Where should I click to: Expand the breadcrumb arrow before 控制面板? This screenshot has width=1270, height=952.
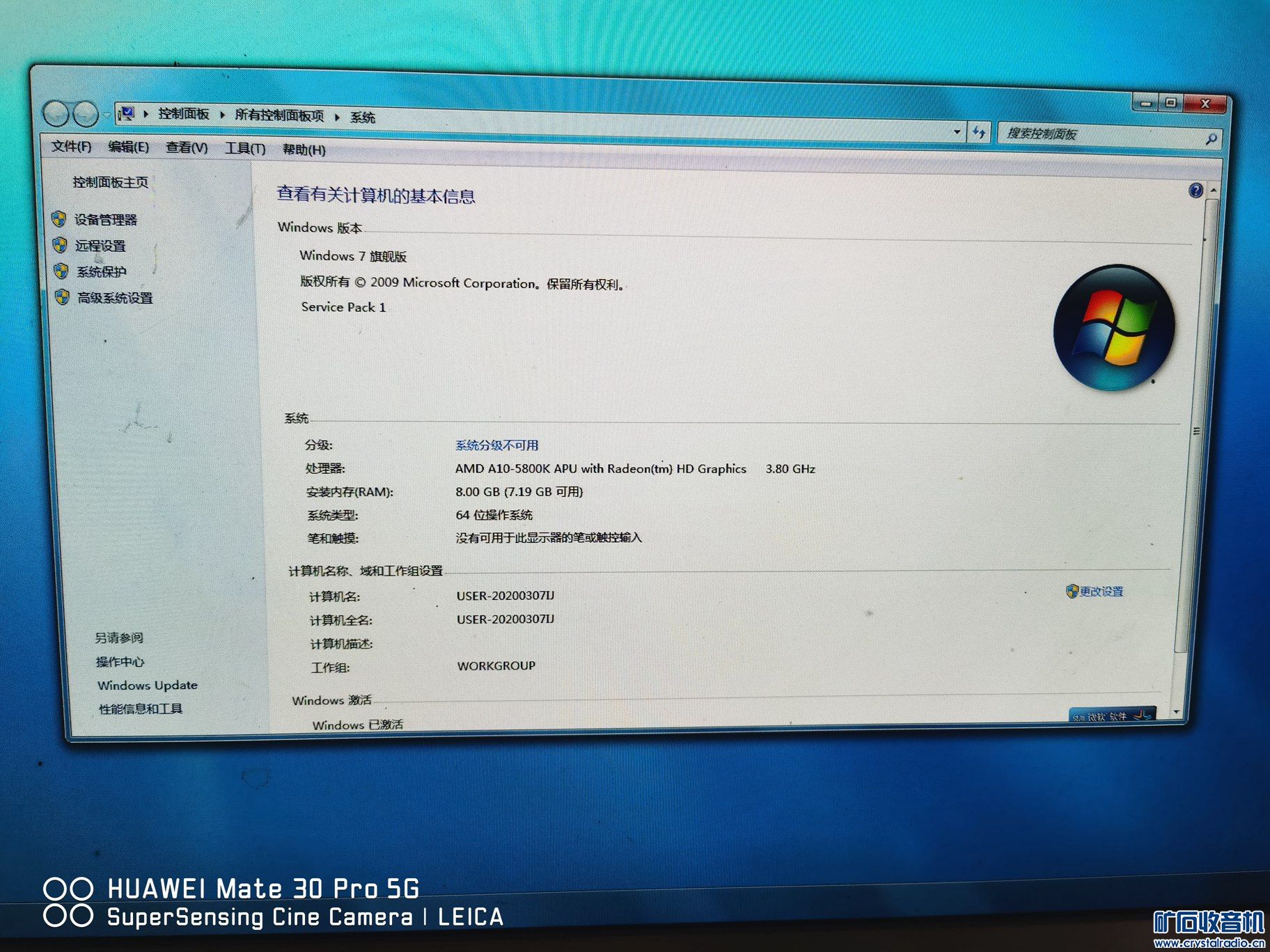146,113
